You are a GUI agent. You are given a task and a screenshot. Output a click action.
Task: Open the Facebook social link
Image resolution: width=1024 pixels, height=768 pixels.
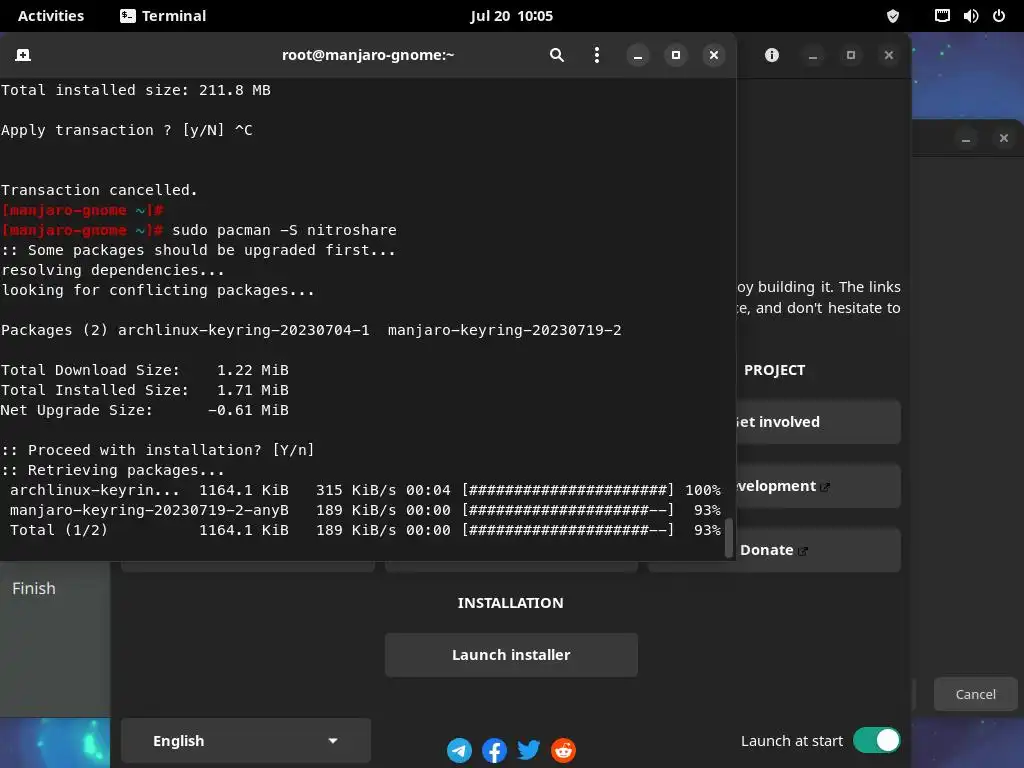[x=494, y=750]
